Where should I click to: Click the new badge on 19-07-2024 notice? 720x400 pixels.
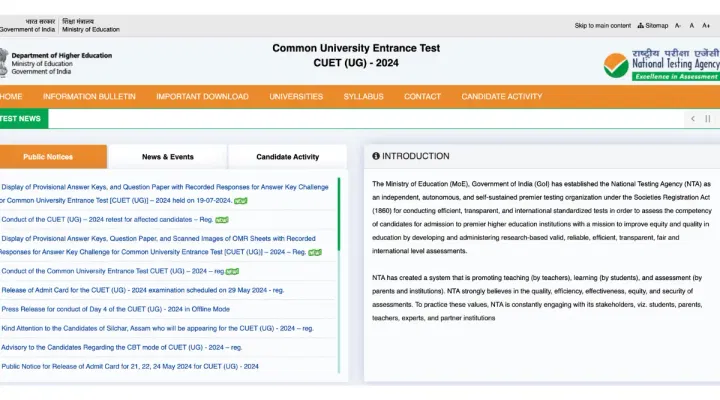(241, 201)
